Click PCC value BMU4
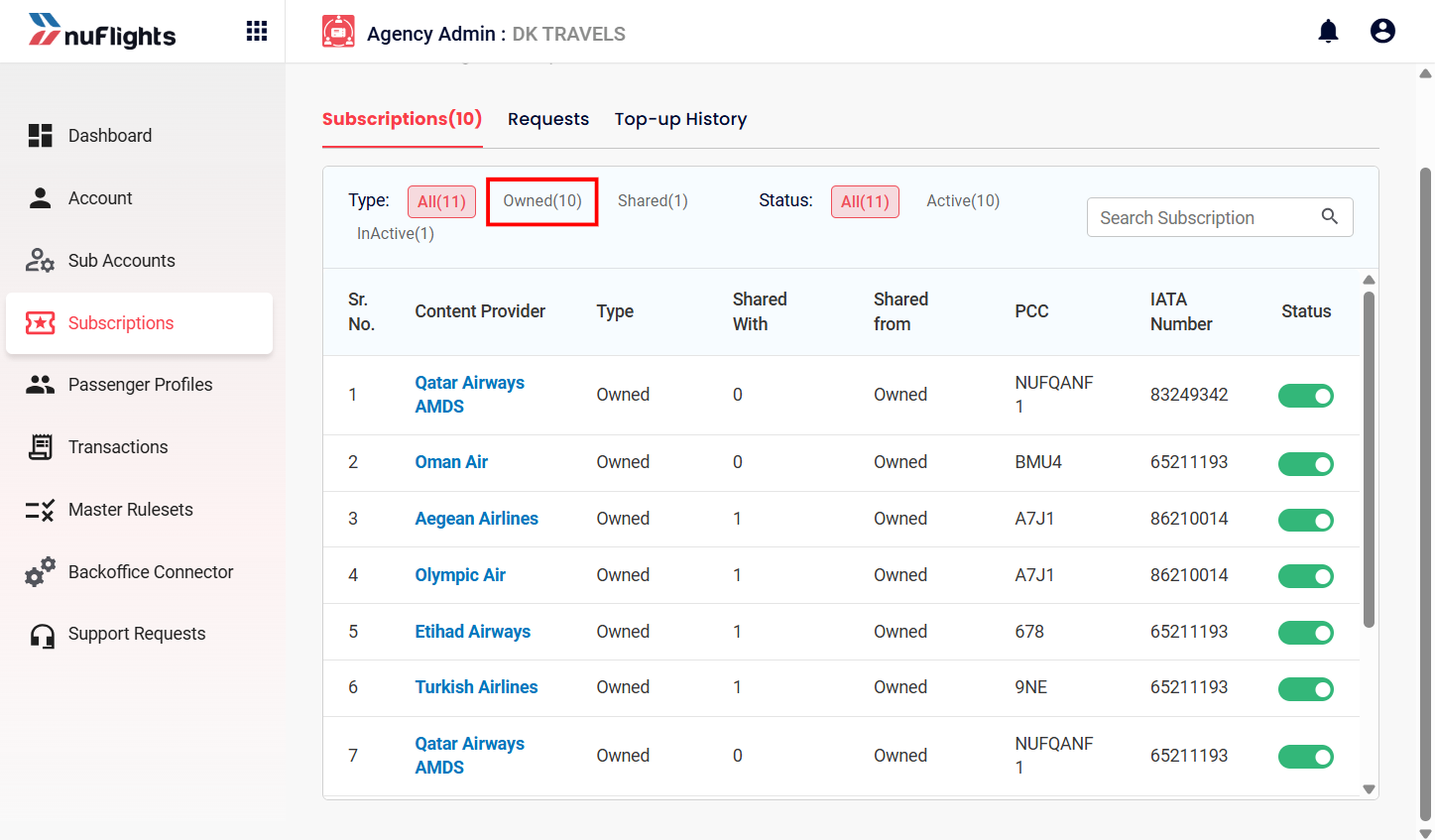Viewport: 1435px width, 840px height. pos(1038,462)
